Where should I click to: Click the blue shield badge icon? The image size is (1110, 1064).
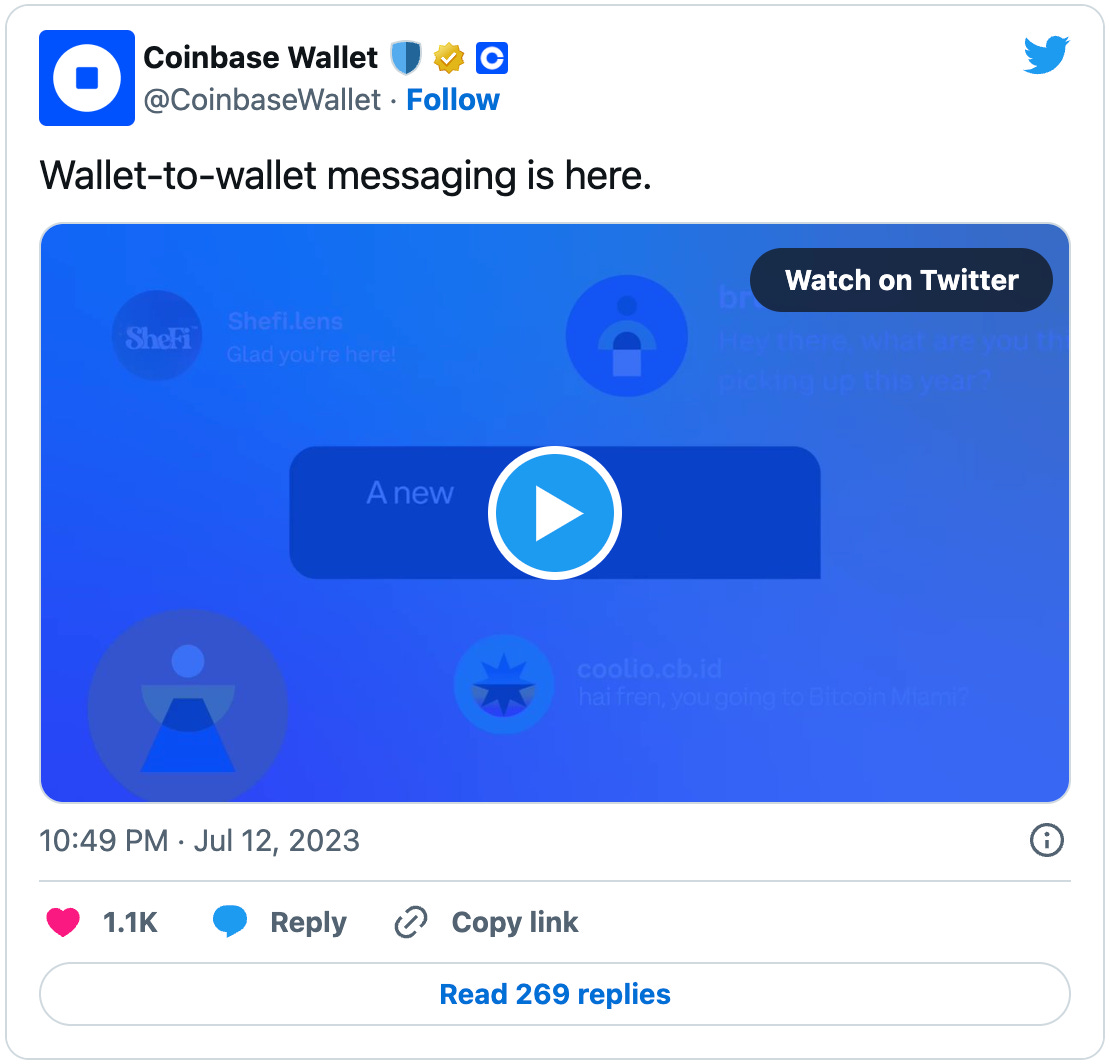(x=406, y=58)
